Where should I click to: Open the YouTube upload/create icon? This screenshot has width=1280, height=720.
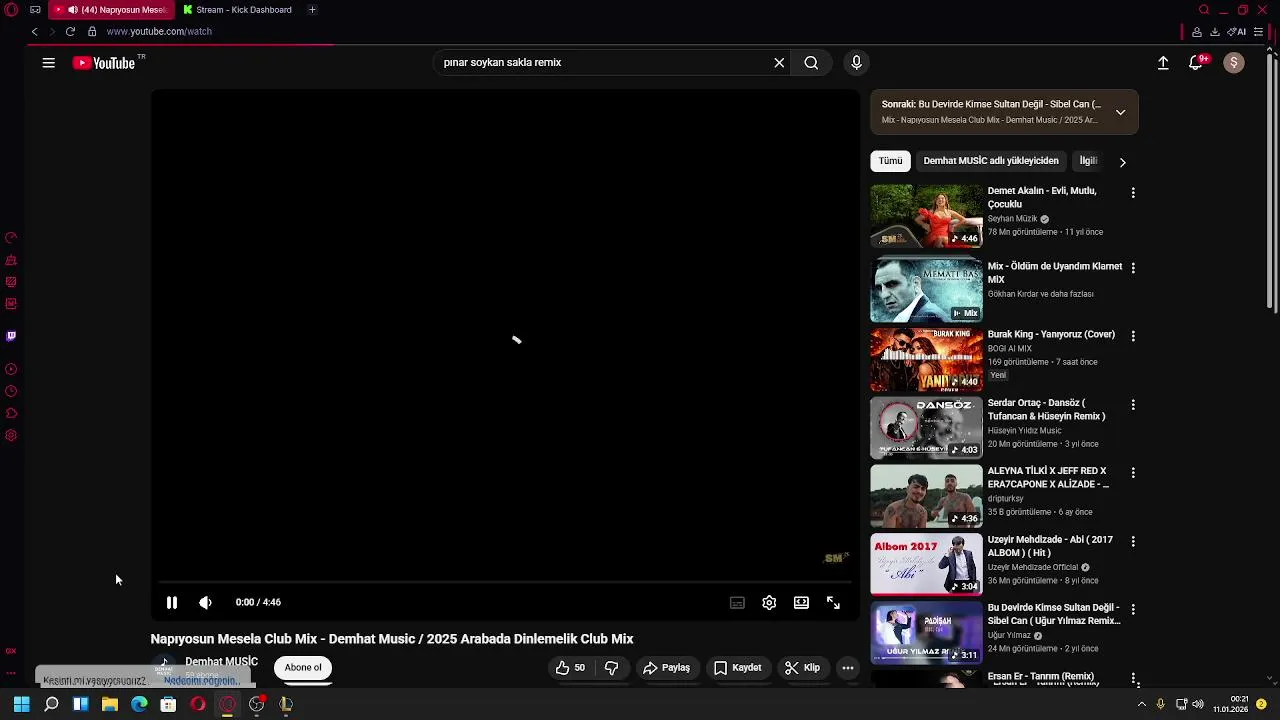1163,62
